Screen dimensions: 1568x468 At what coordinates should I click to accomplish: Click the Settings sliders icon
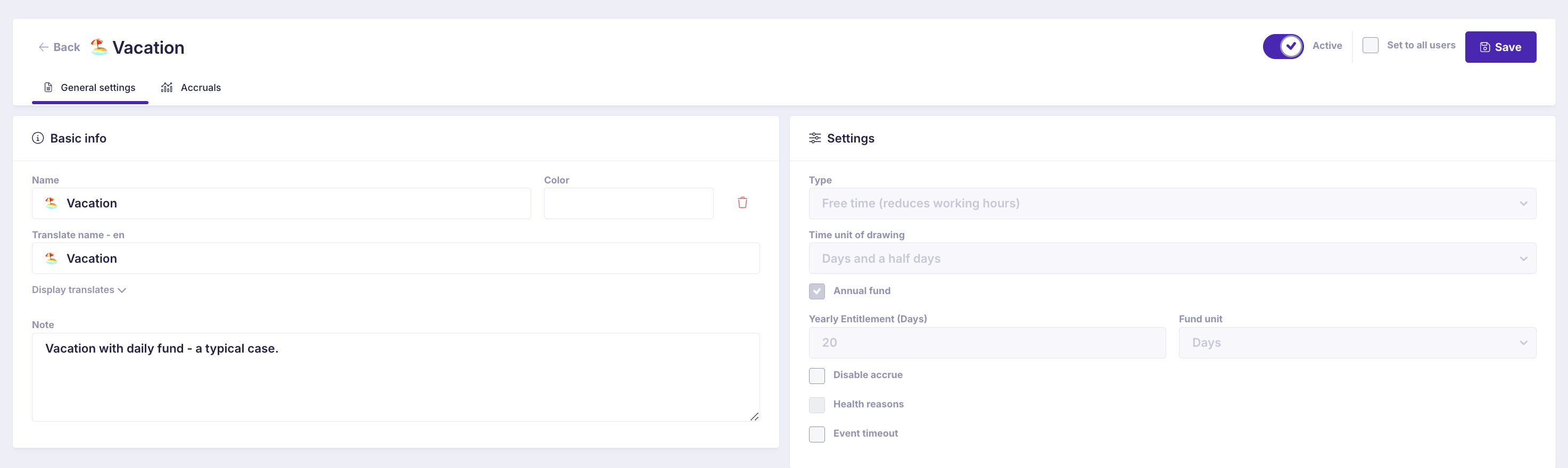click(814, 138)
